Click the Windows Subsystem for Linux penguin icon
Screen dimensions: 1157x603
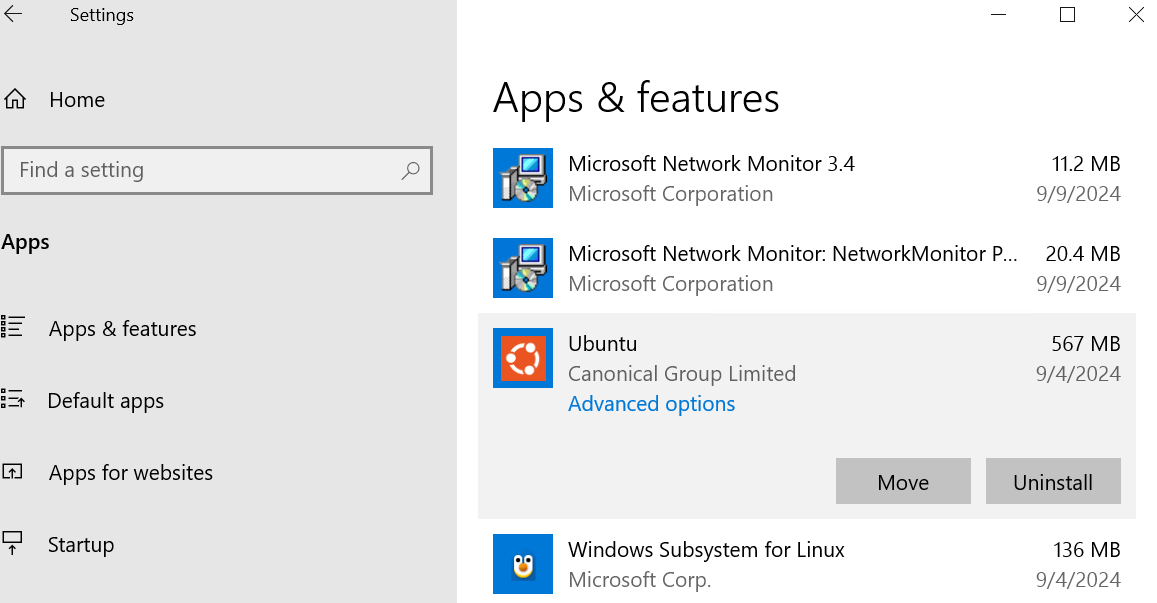click(522, 564)
